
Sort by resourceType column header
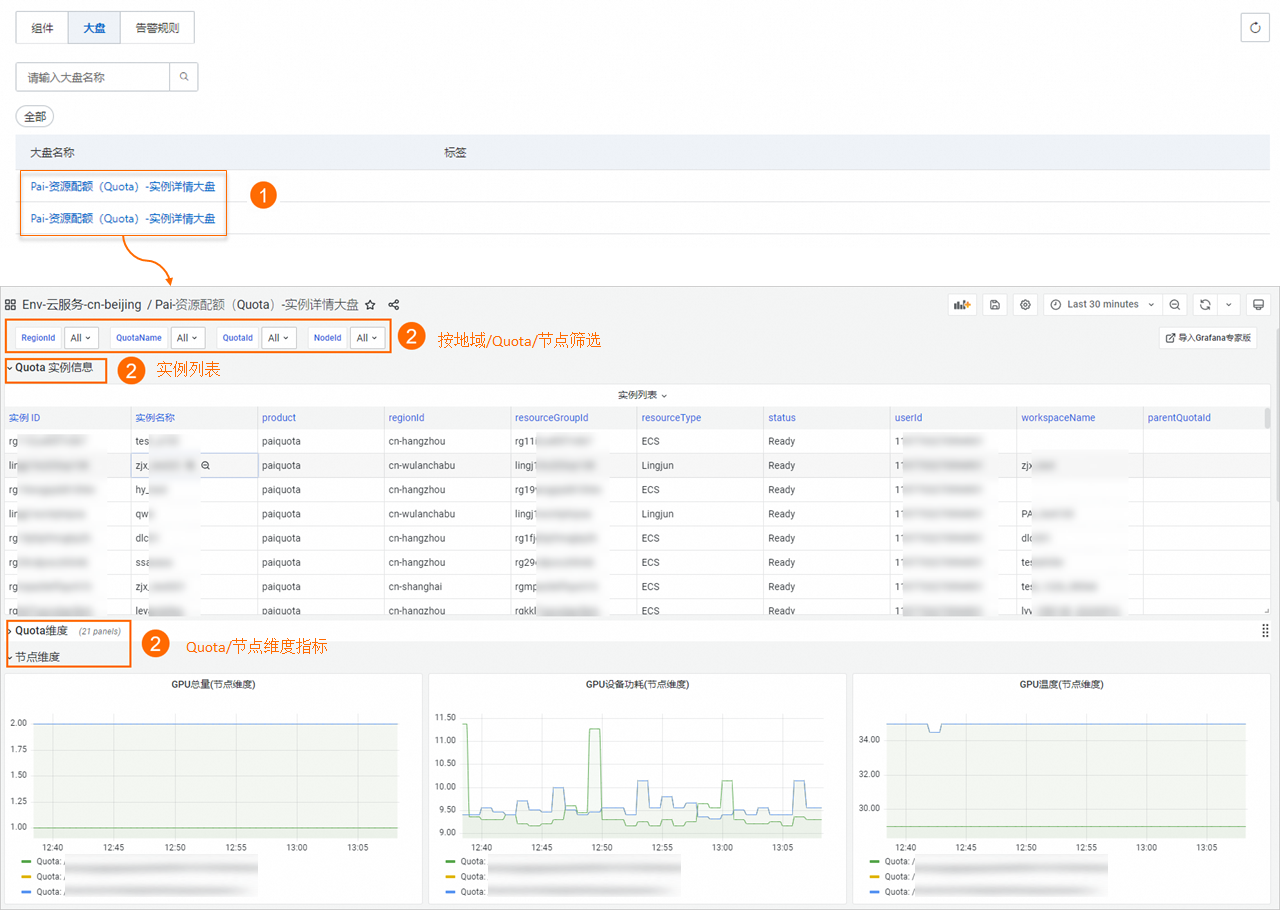click(672, 418)
